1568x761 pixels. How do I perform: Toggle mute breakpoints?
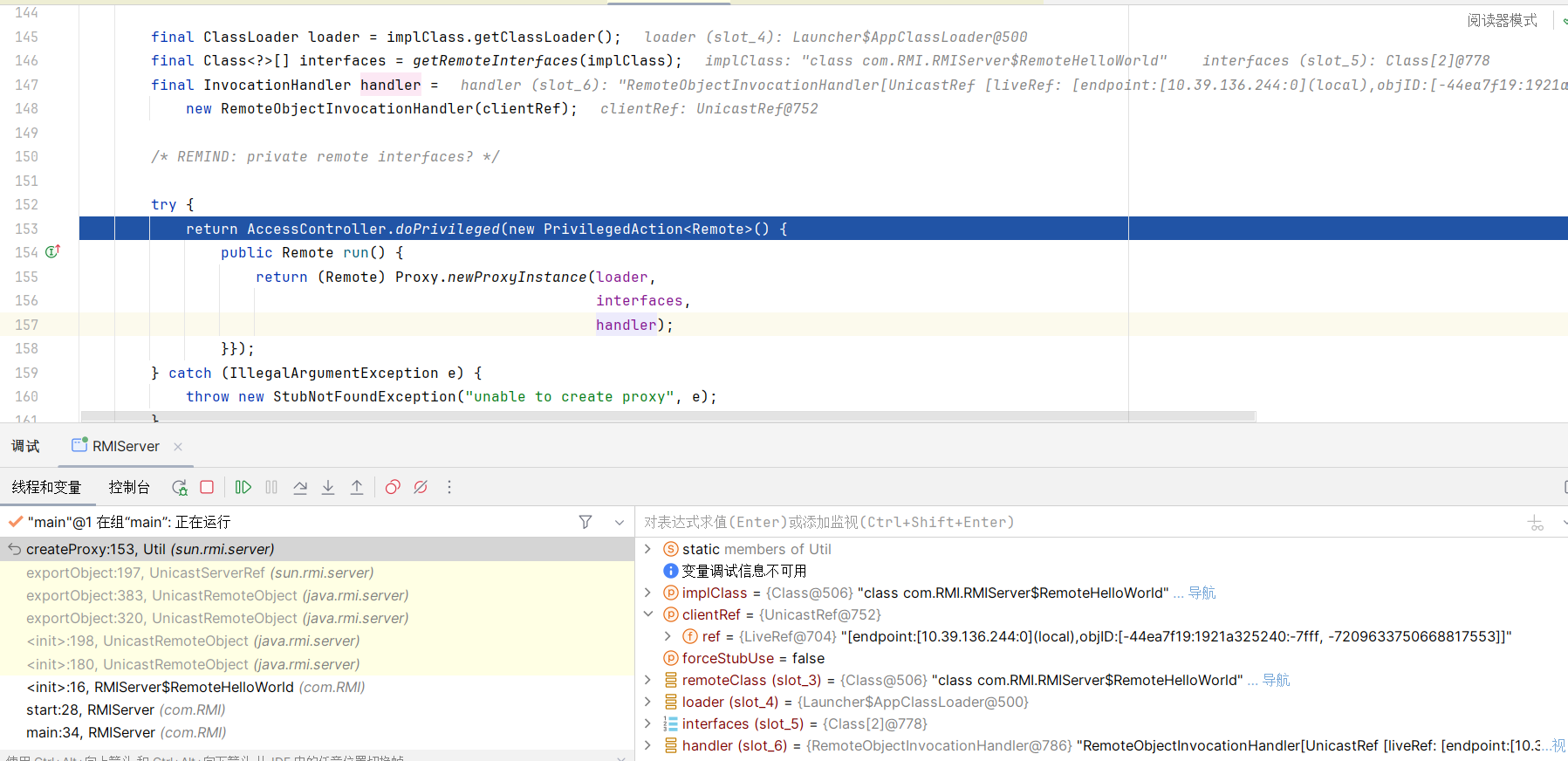(421, 487)
